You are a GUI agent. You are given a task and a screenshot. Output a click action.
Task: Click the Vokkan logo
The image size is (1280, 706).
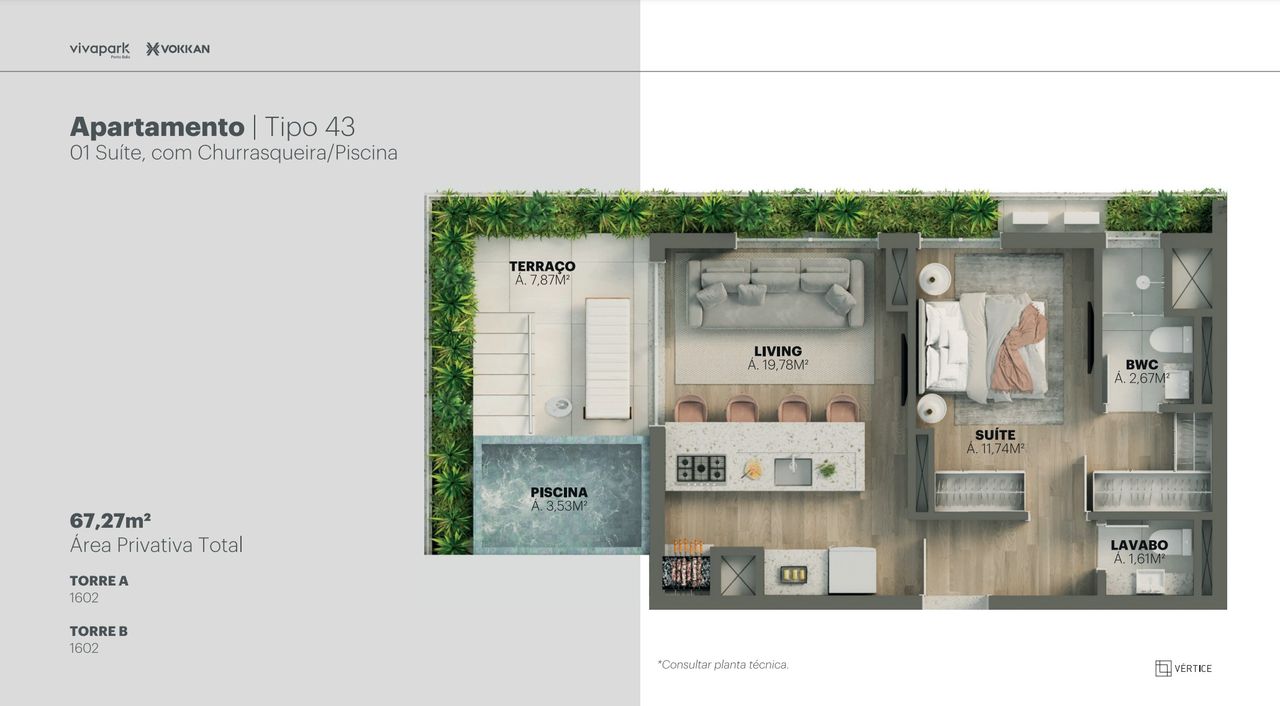click(x=178, y=49)
